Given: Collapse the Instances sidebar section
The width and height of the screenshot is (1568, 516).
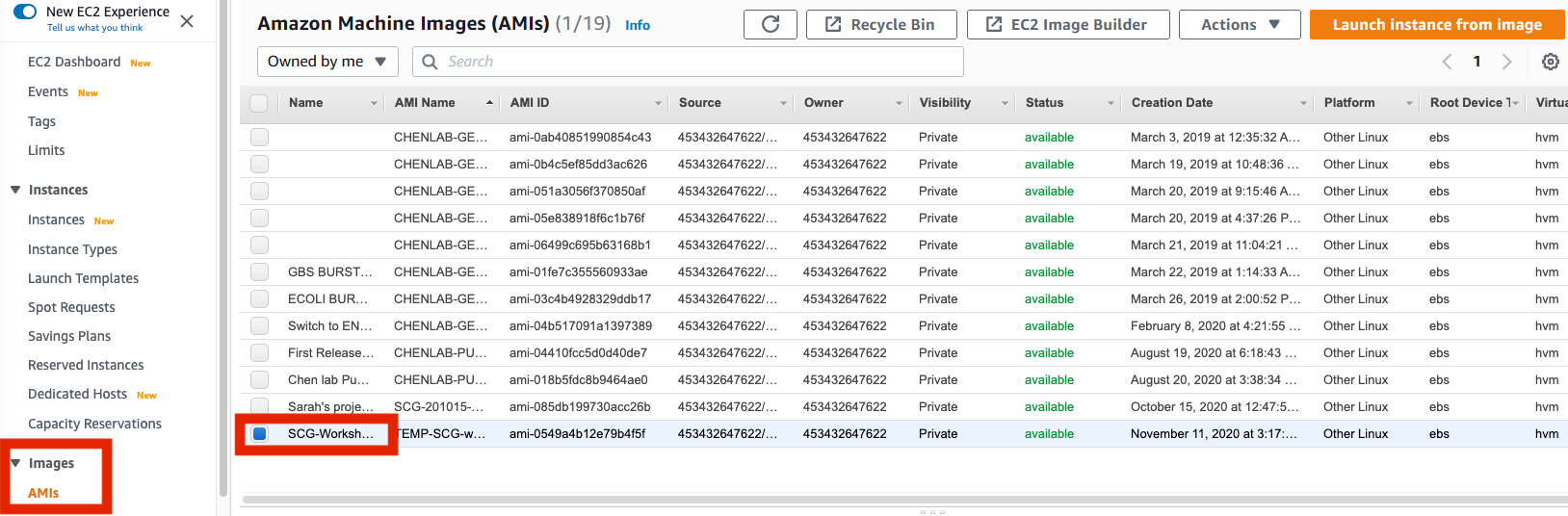Looking at the screenshot, I should (15, 190).
